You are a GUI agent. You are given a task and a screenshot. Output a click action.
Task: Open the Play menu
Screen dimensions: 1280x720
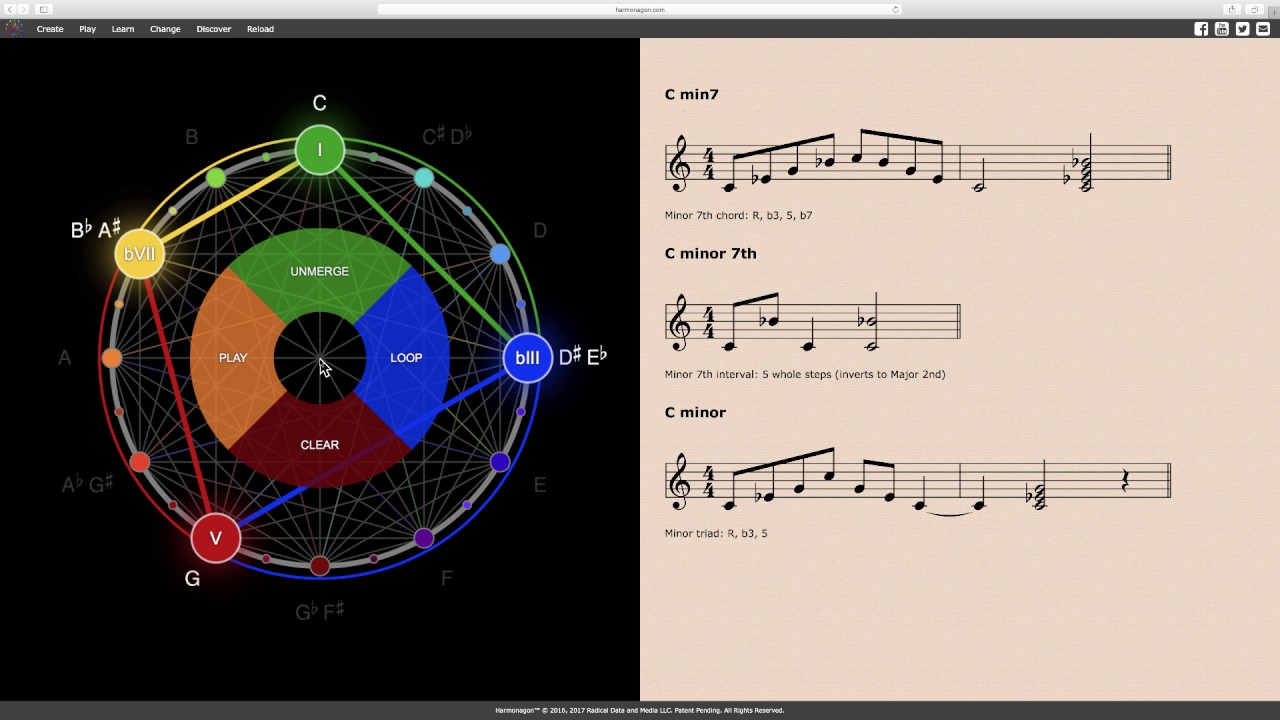[x=88, y=29]
